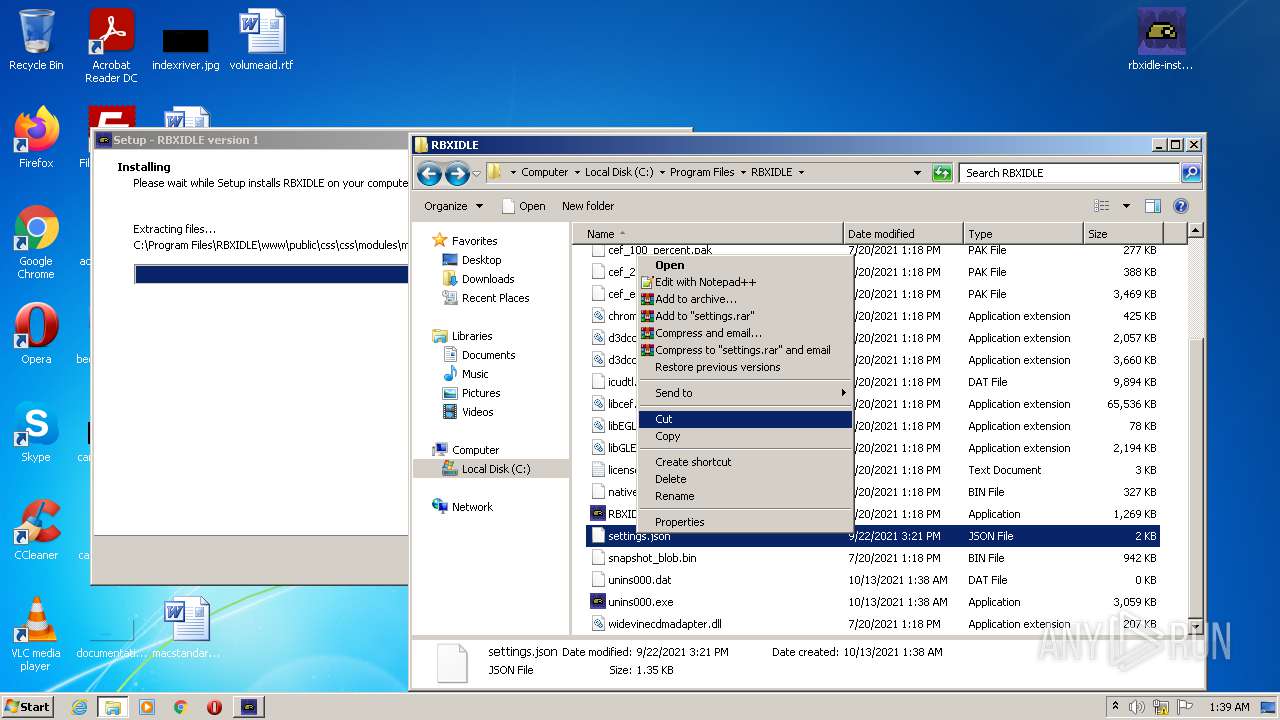Expand the Computer breadcrumb arrow
The width and height of the screenshot is (1280, 720).
[x=577, y=172]
